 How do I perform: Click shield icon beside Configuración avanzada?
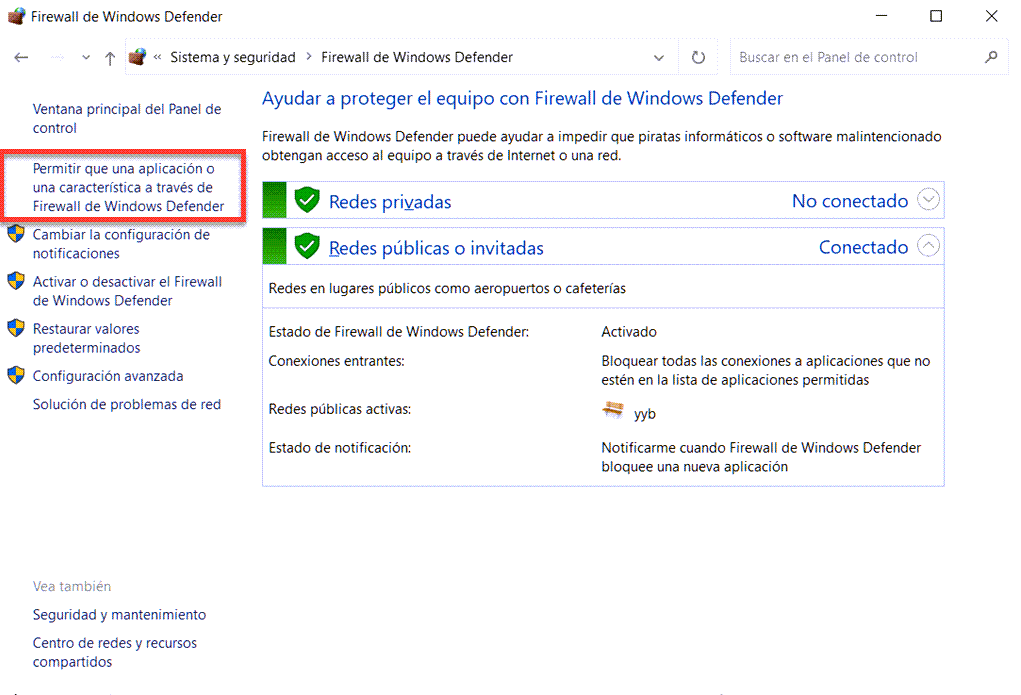coord(16,376)
